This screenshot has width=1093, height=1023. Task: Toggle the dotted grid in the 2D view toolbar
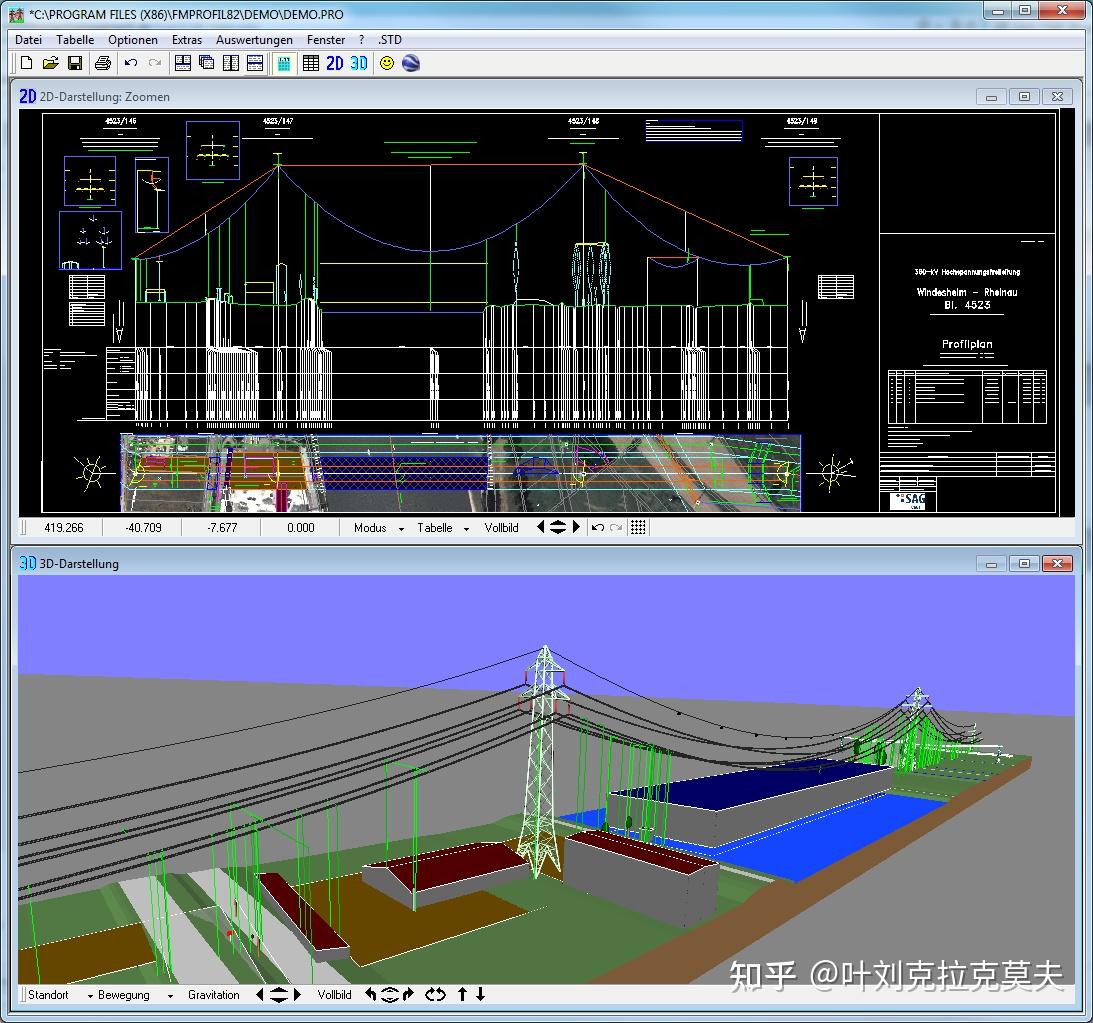638,527
